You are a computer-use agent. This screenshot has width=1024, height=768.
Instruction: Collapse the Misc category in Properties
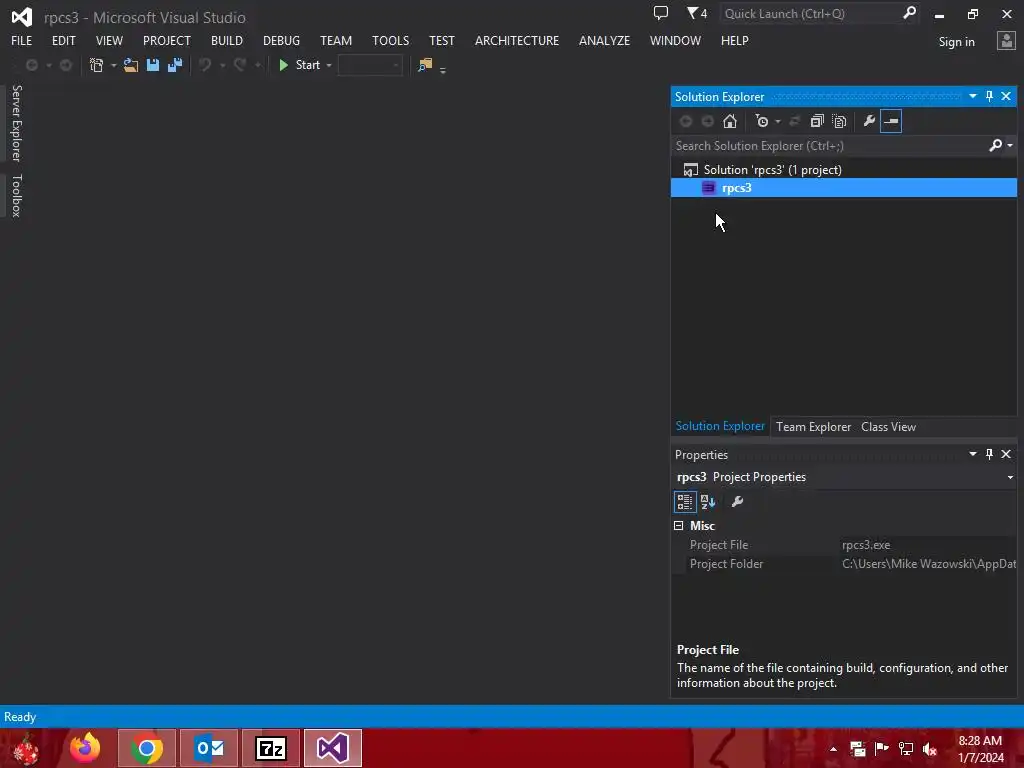pyautogui.click(x=679, y=526)
